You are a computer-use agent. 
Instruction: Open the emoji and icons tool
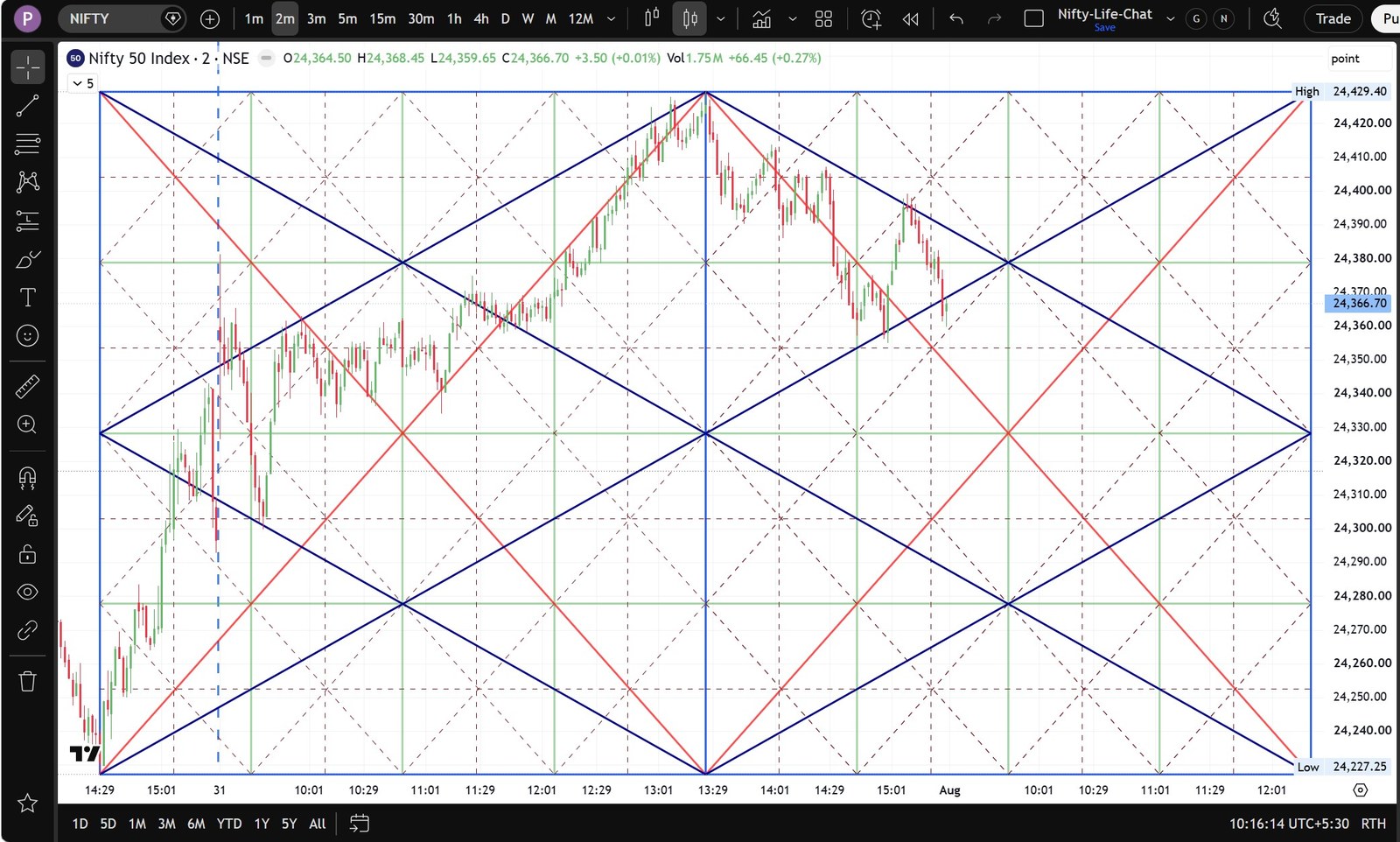pyautogui.click(x=27, y=336)
